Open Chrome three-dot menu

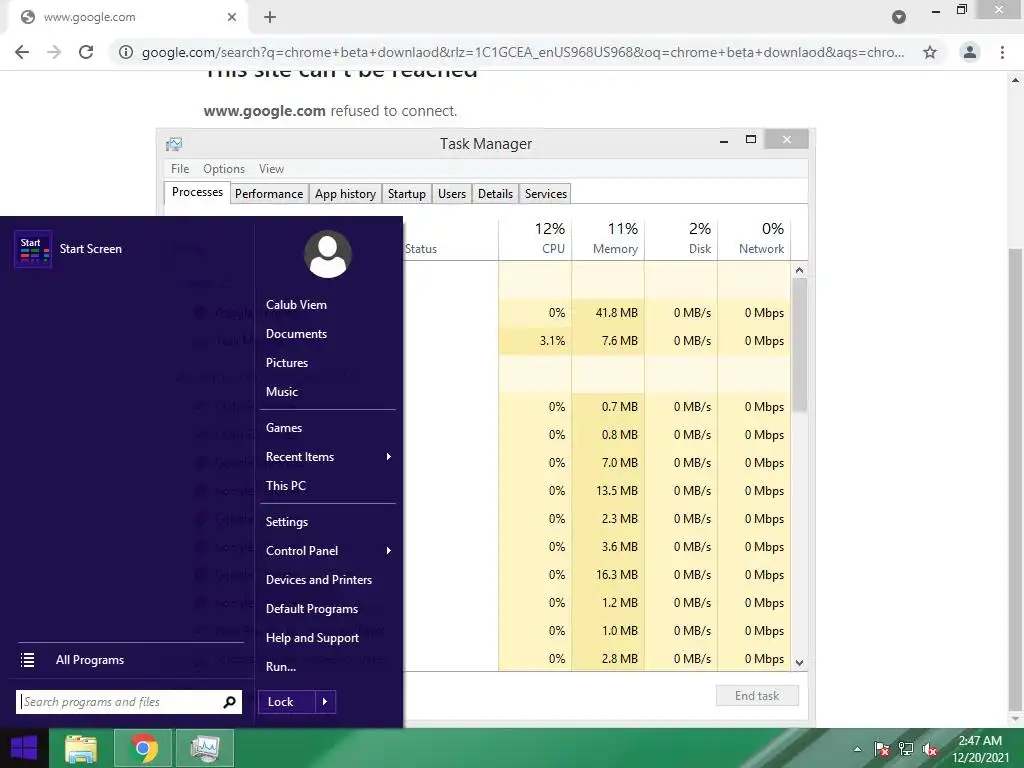coord(1002,52)
